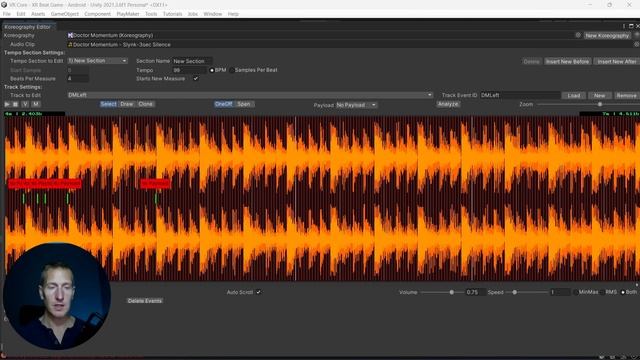The height and width of the screenshot is (360, 640).
Task: Open the Payload No Payload dropdown
Action: 356,105
